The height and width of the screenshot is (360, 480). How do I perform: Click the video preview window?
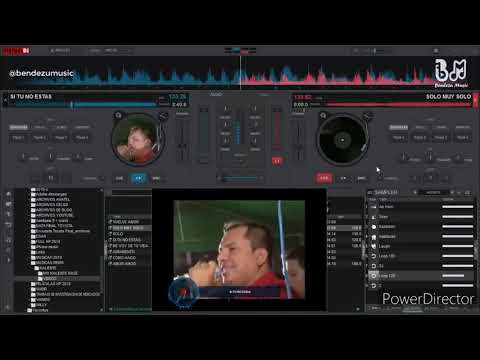239,250
